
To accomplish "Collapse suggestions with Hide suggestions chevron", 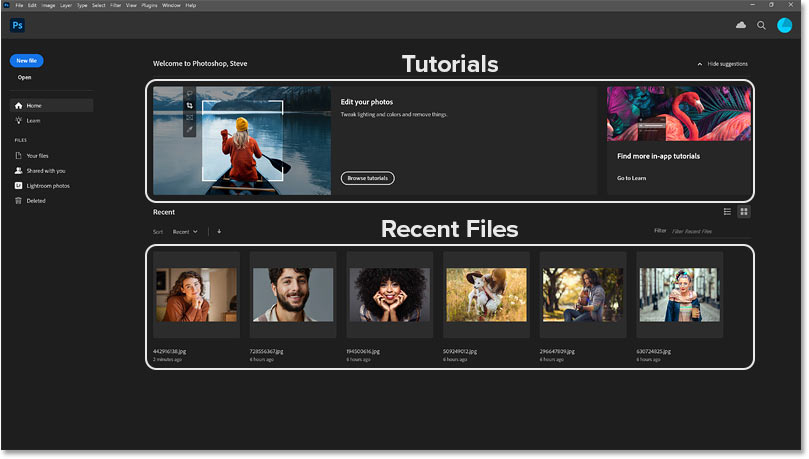I will point(700,64).
